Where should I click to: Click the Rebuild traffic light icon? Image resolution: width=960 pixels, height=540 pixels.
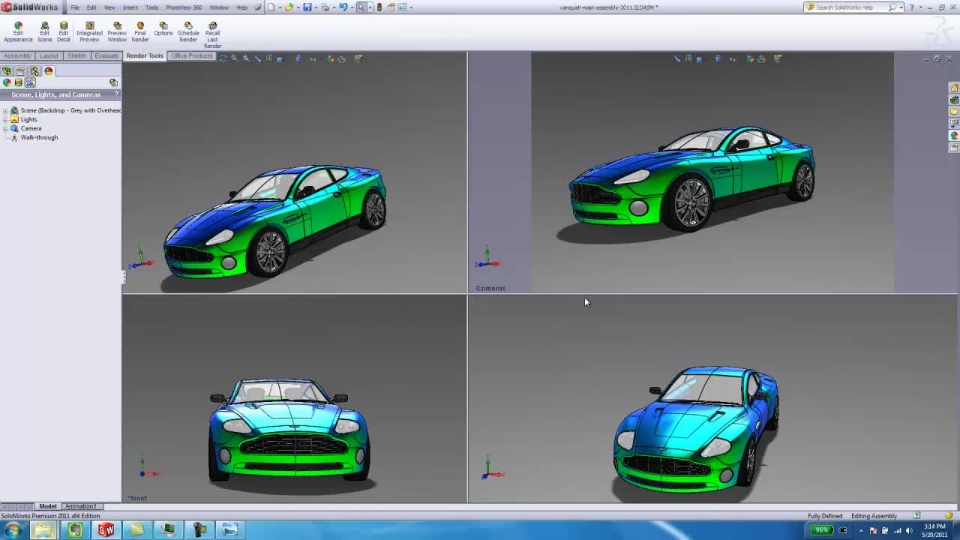point(380,7)
